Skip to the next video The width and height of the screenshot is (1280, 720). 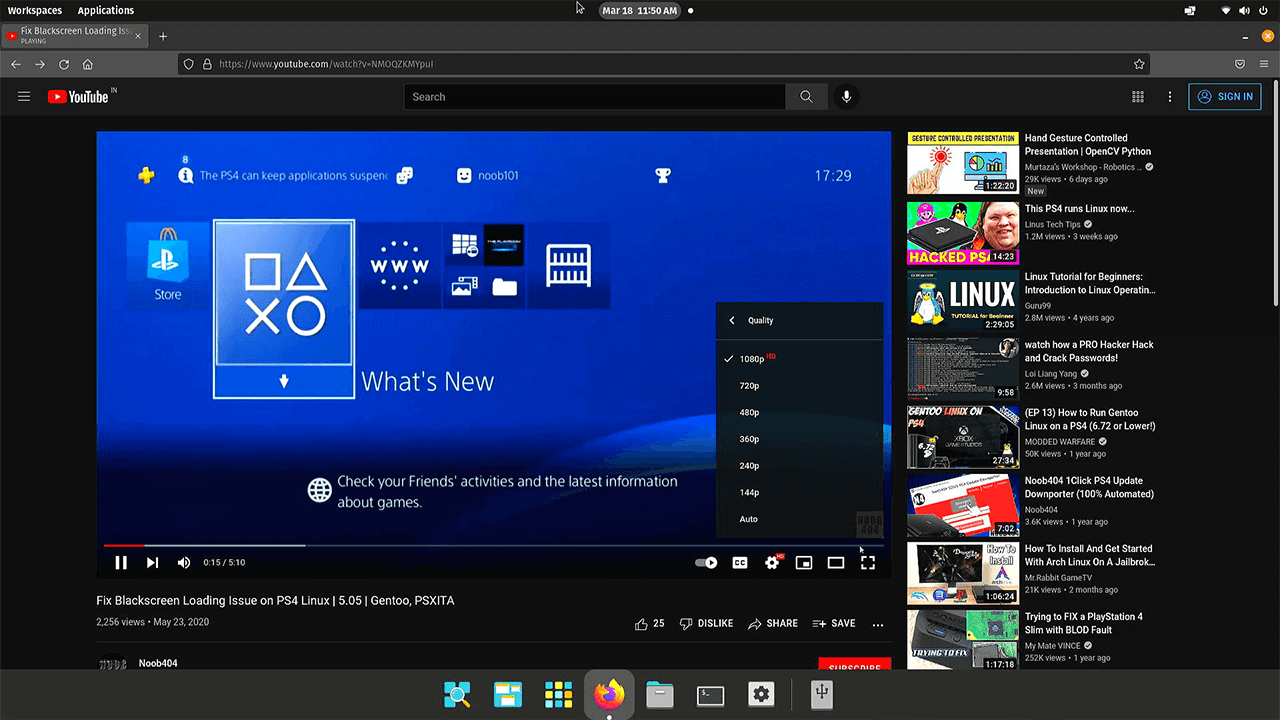[x=152, y=563]
